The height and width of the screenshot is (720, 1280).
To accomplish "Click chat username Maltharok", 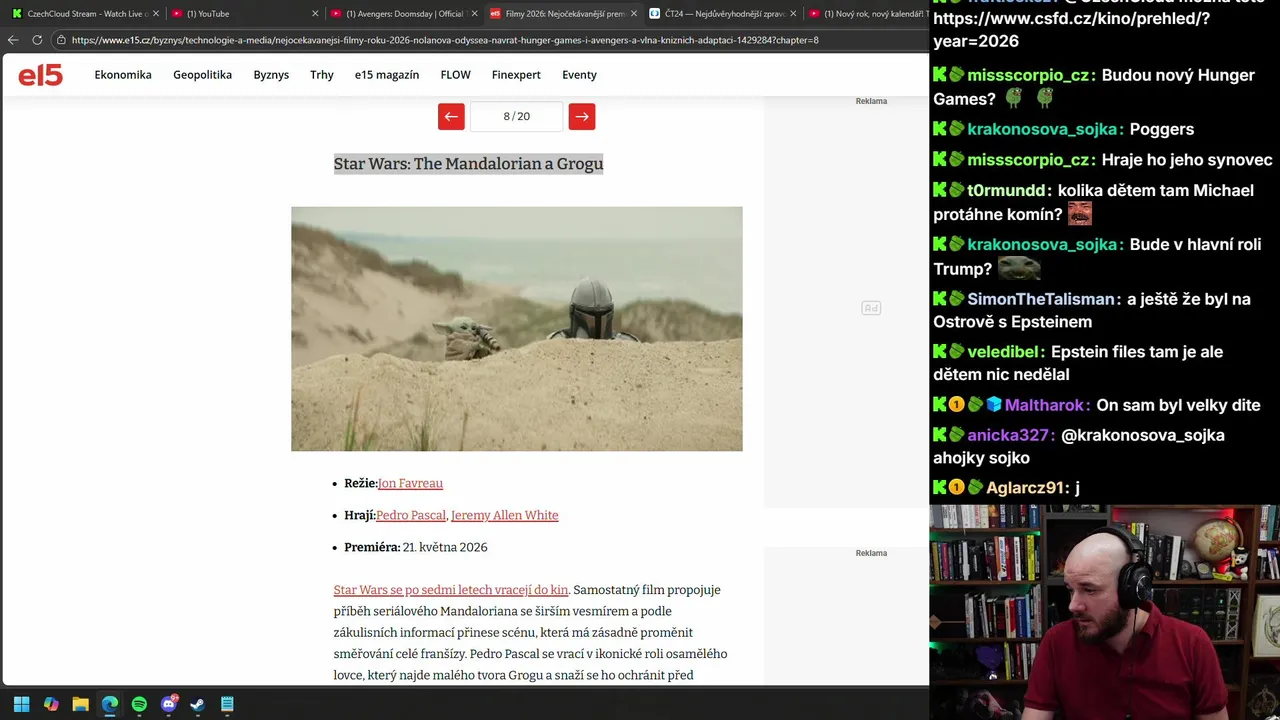I will pos(1044,405).
